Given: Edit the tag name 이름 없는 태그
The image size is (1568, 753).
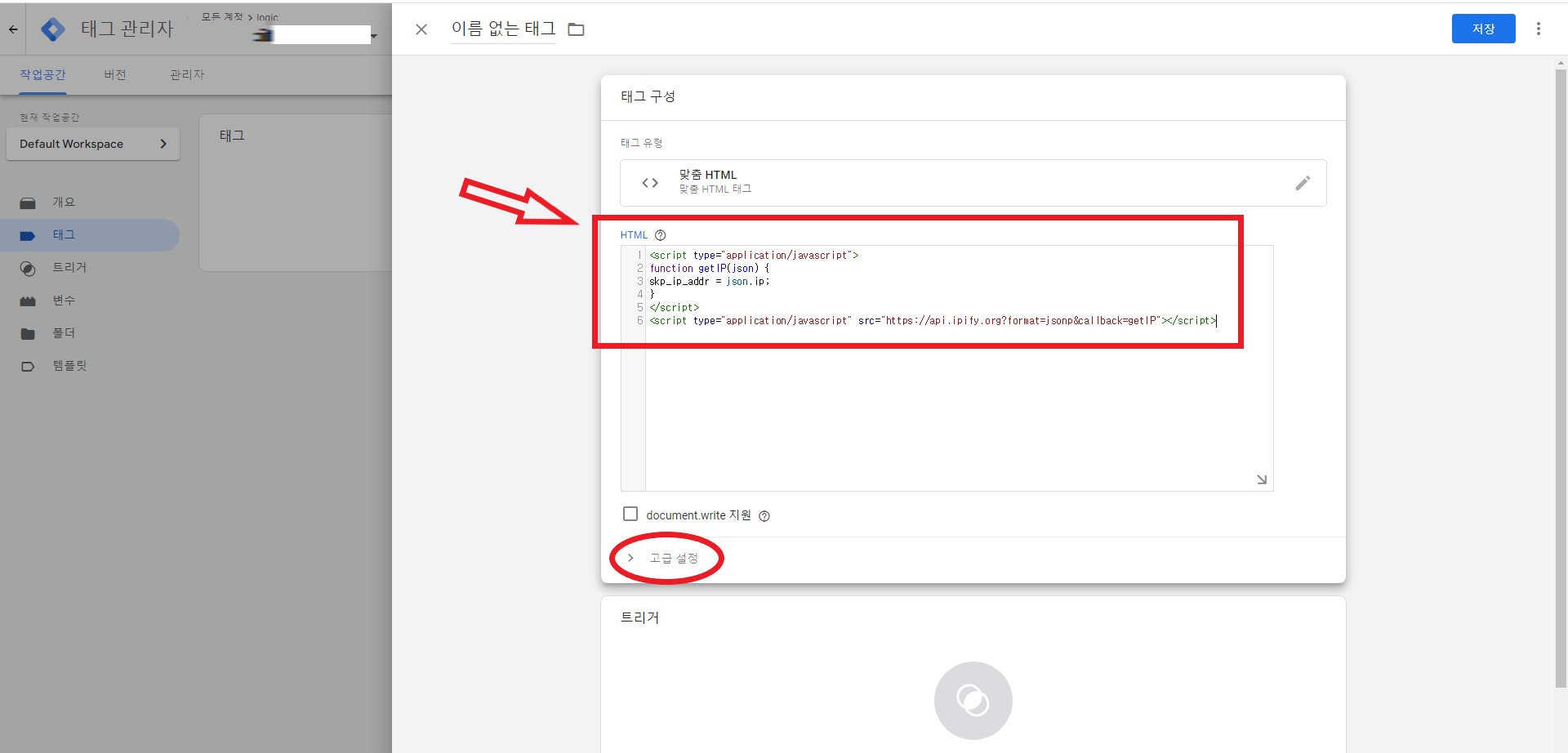Looking at the screenshot, I should tap(503, 29).
